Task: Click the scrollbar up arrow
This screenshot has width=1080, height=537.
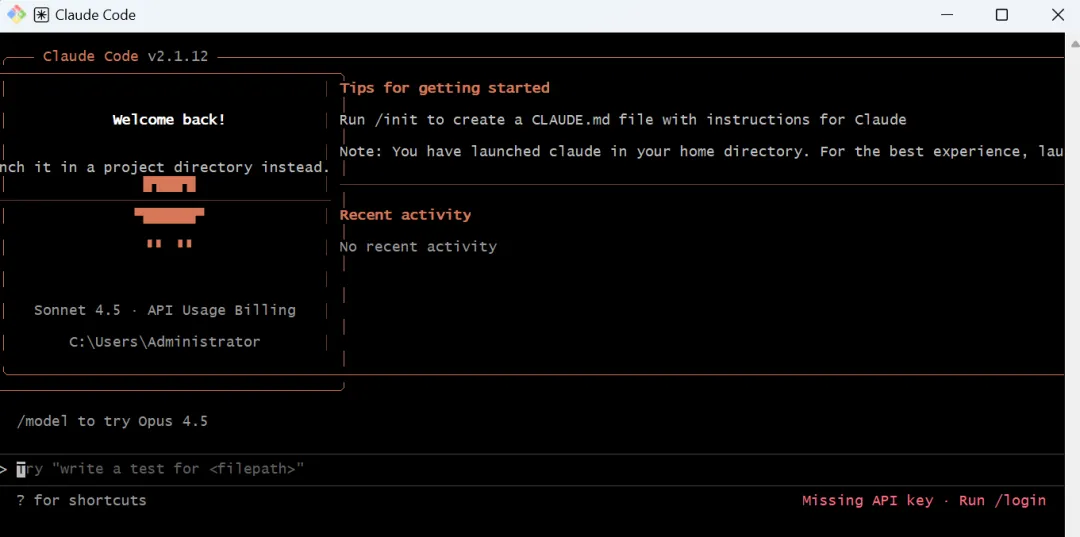Action: click(1075, 44)
